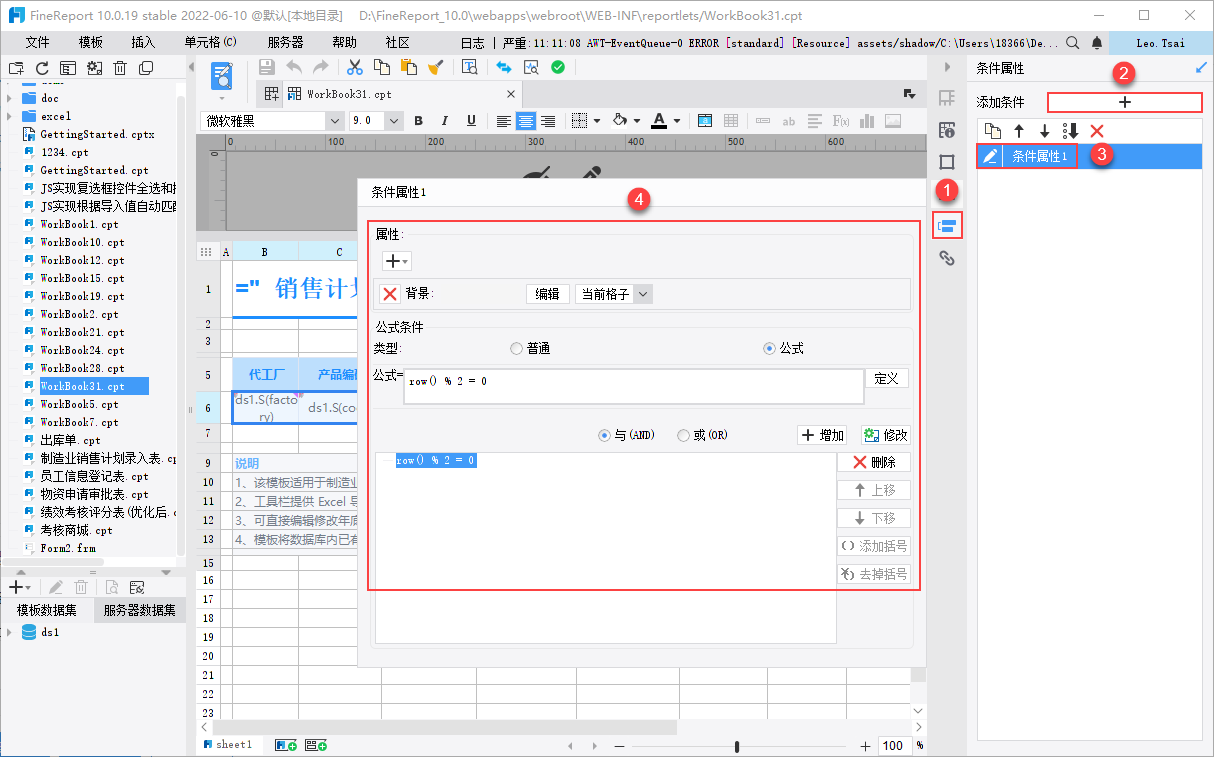The image size is (1214, 757).
Task: Click the 修改 condition button
Action: (885, 435)
